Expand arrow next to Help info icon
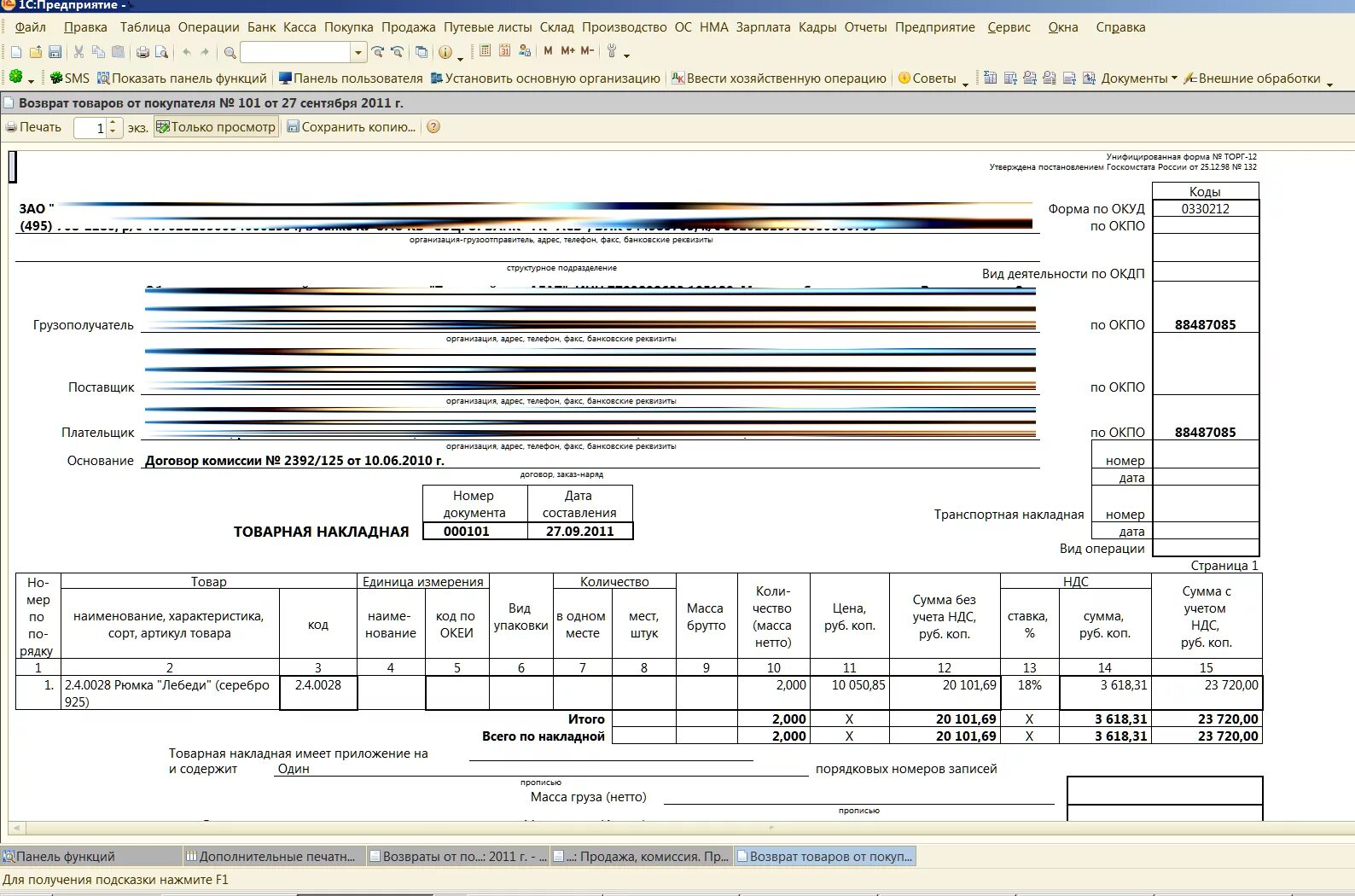 [461, 58]
